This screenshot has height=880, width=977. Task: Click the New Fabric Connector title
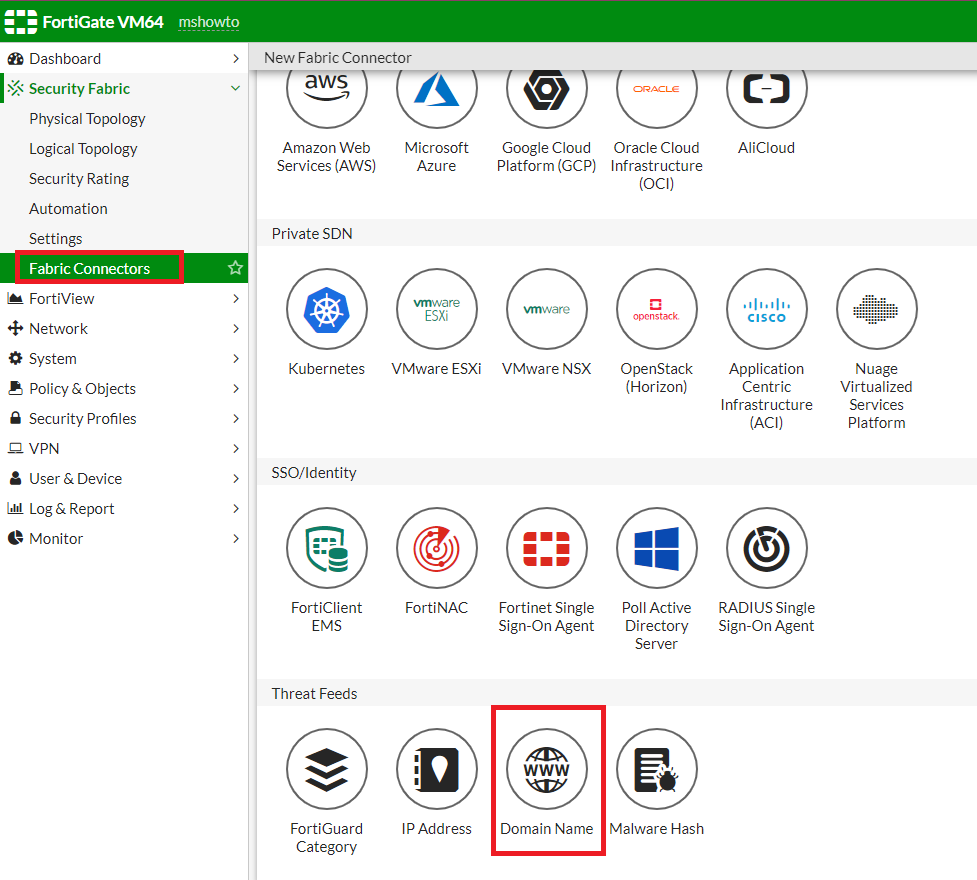338,57
